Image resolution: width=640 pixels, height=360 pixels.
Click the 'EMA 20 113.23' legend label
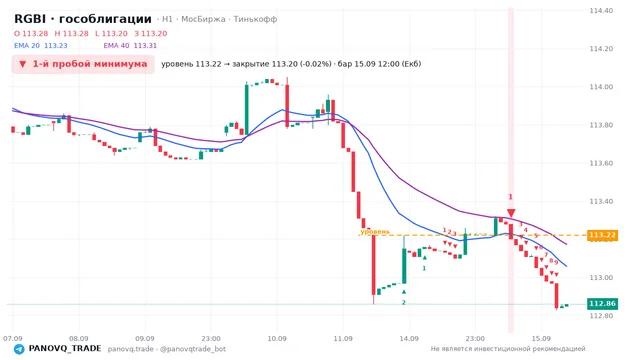pos(41,46)
